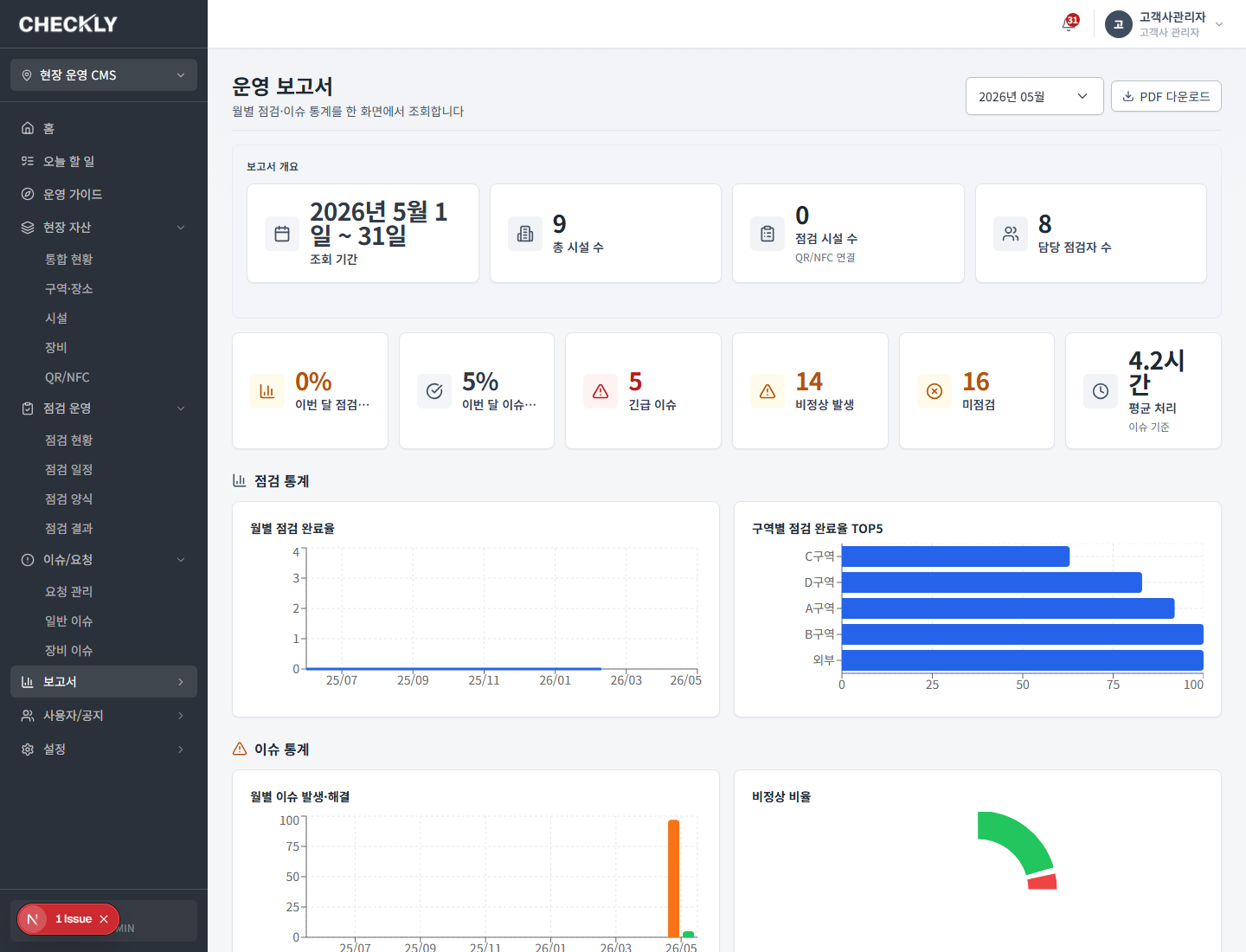Click the CHECKLY logo
1246x952 pixels.
pos(67,24)
